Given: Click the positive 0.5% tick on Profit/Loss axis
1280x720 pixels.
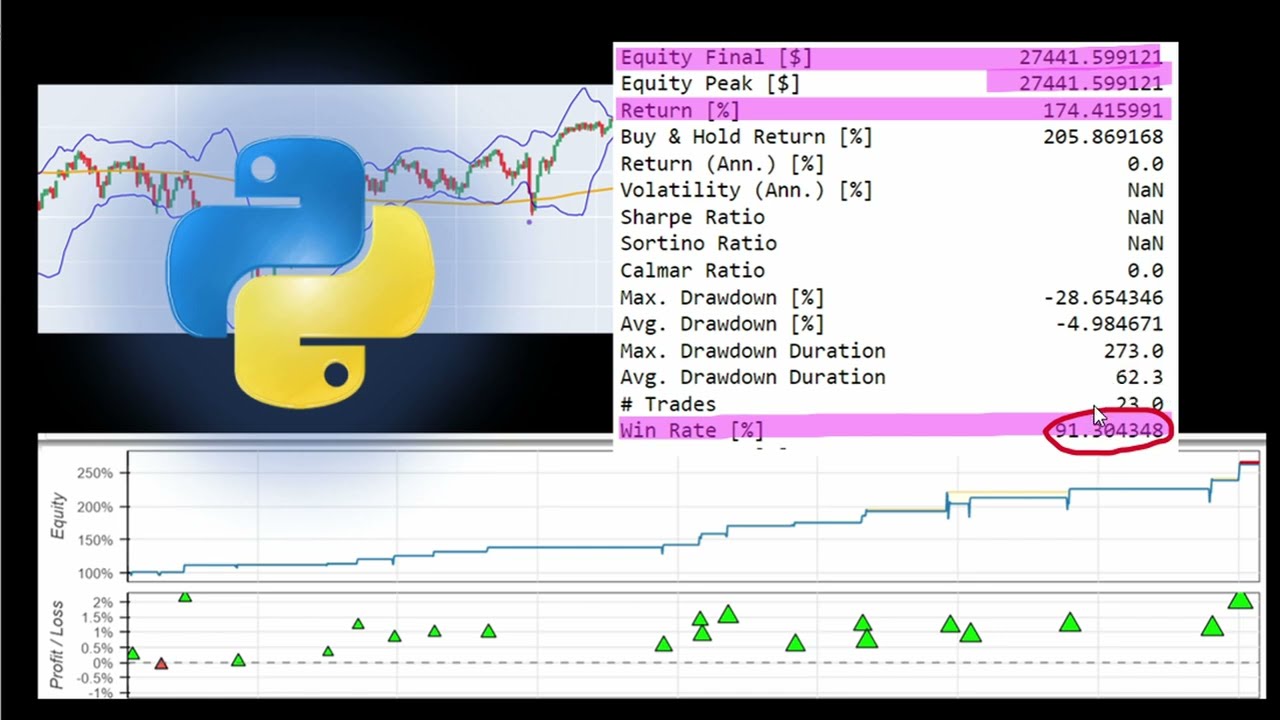Looking at the screenshot, I should click(96, 648).
